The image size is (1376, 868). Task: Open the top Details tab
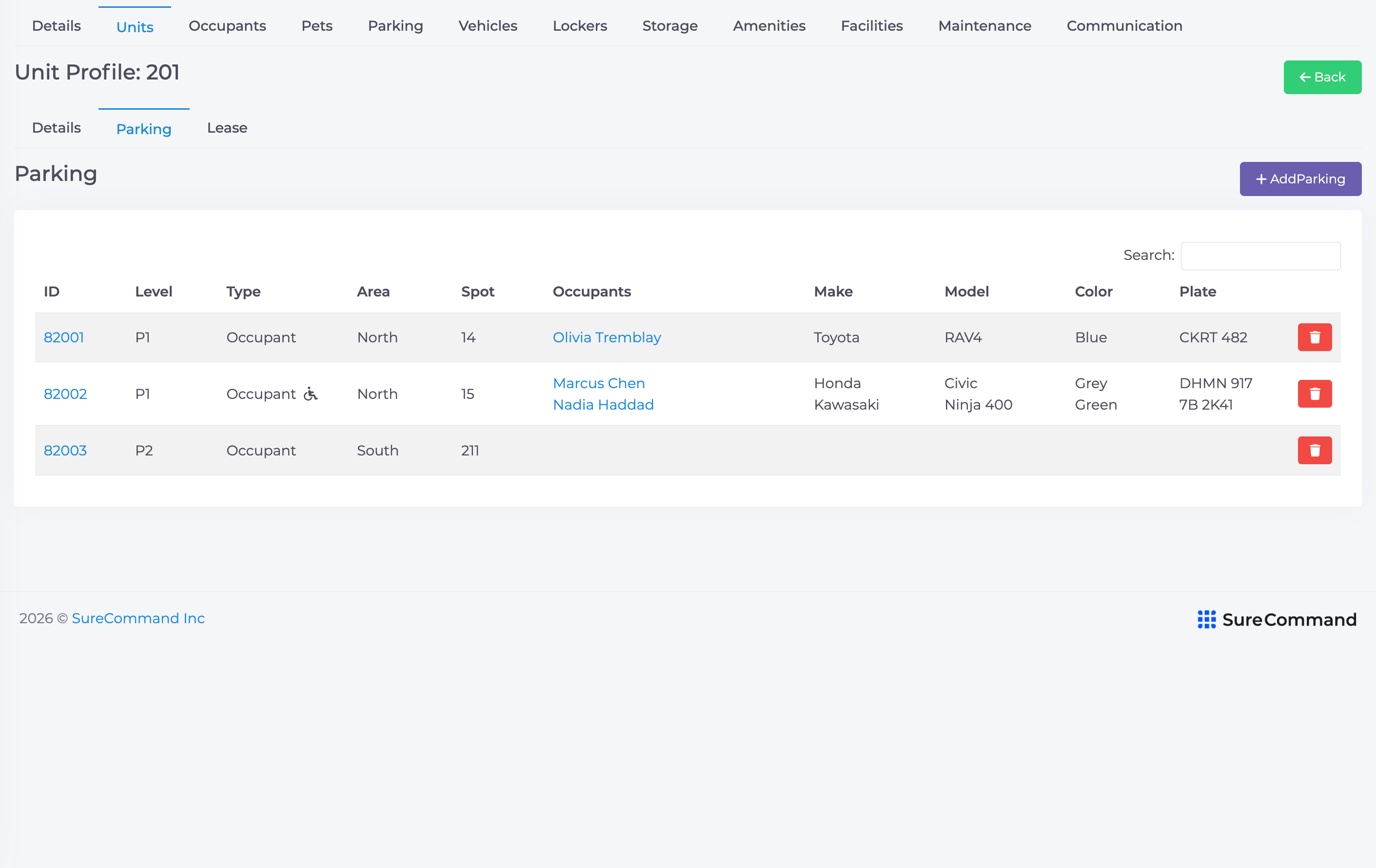[x=57, y=26]
